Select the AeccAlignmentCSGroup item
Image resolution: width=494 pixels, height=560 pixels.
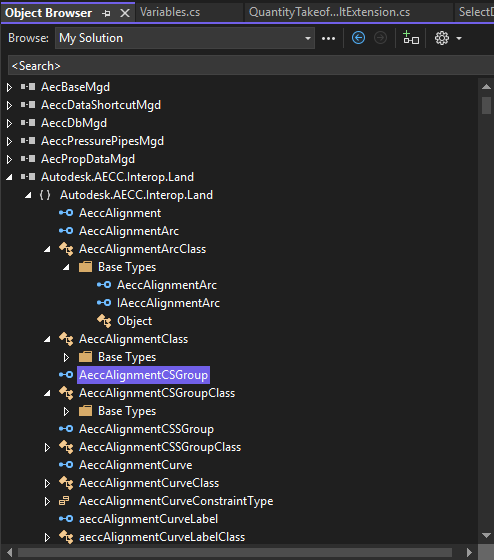(143, 375)
